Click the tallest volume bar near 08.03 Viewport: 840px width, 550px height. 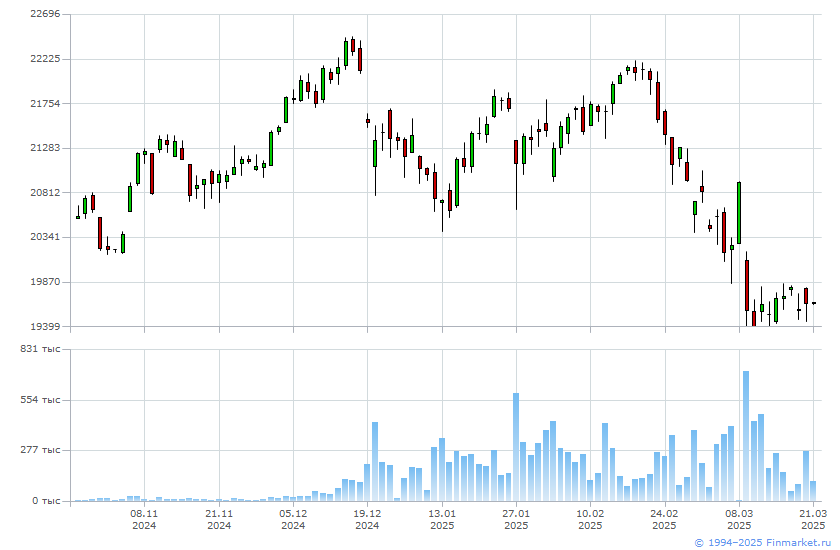[x=746, y=436]
